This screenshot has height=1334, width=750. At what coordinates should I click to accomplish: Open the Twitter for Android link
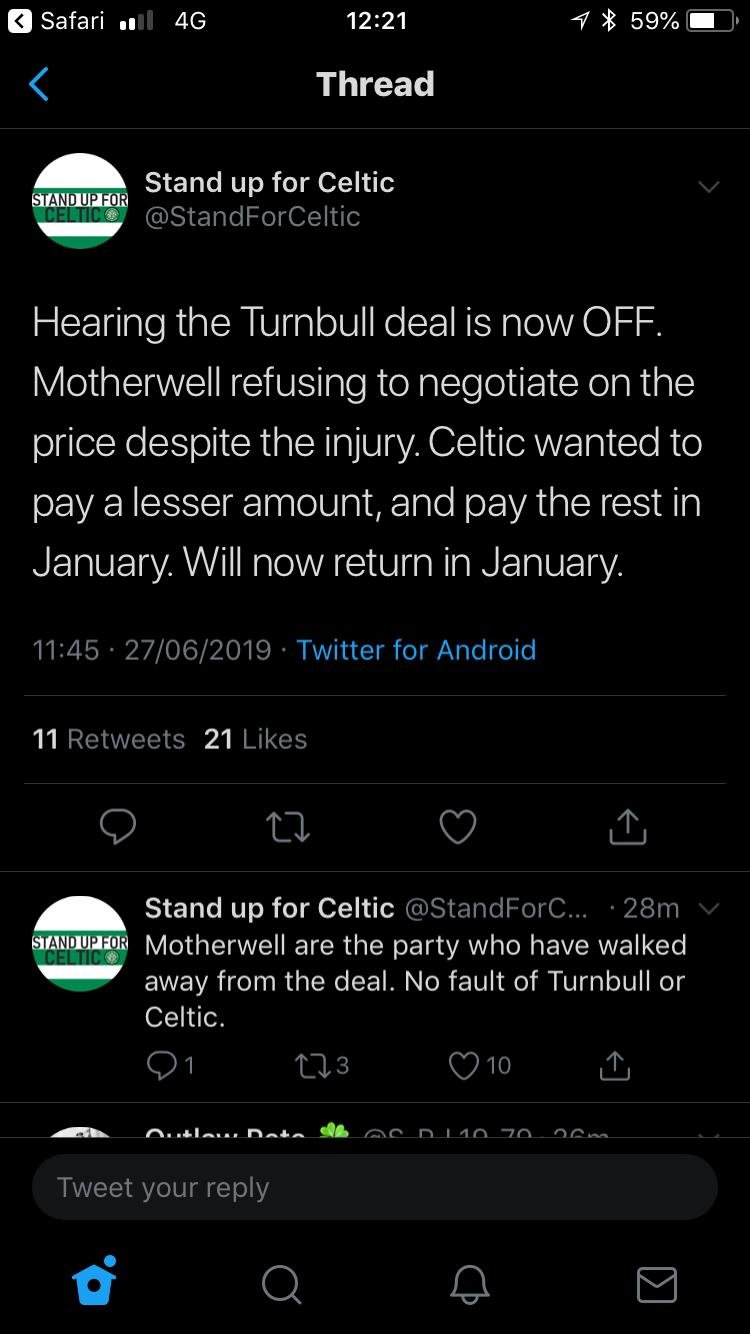pos(416,650)
